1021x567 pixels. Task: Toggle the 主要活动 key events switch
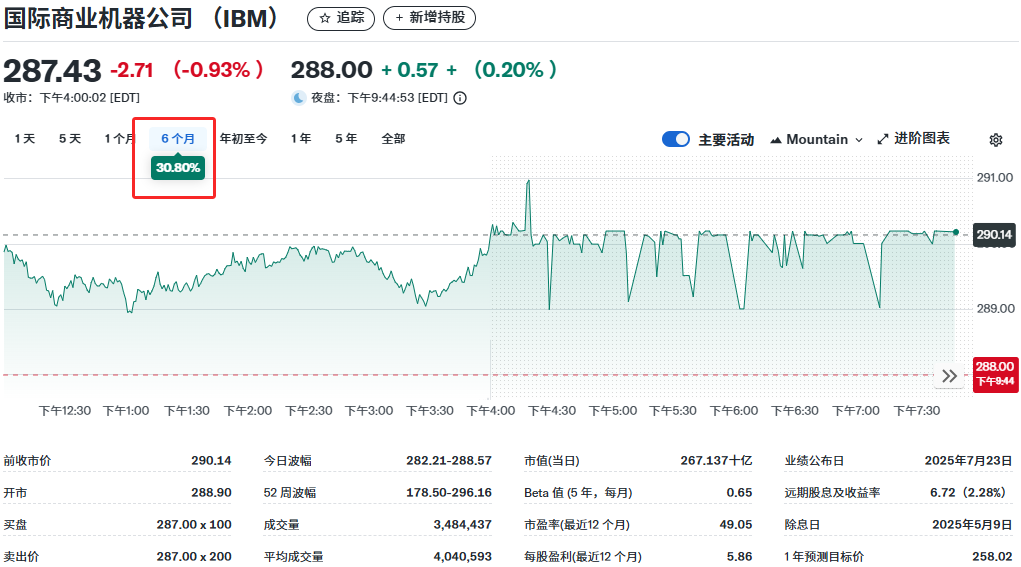tap(676, 139)
